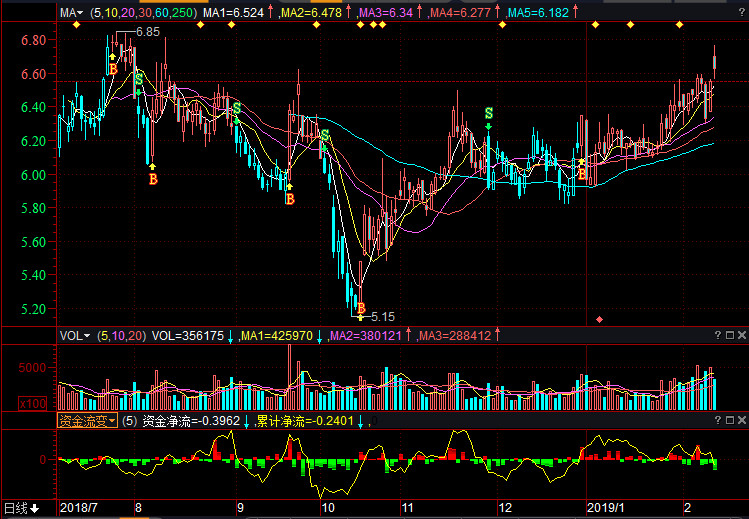Click the MA parameters (5,10,20,30,60,250)

point(143,13)
